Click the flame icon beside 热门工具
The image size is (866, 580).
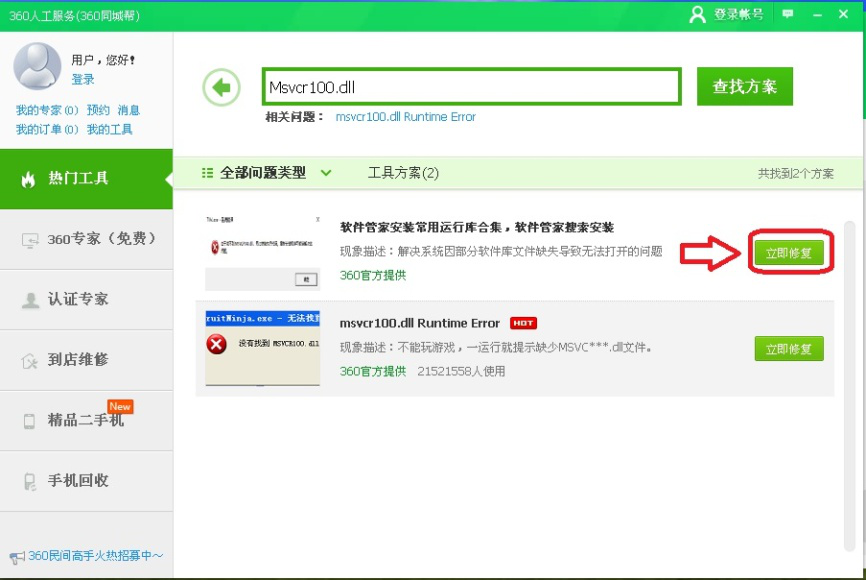tap(28, 179)
